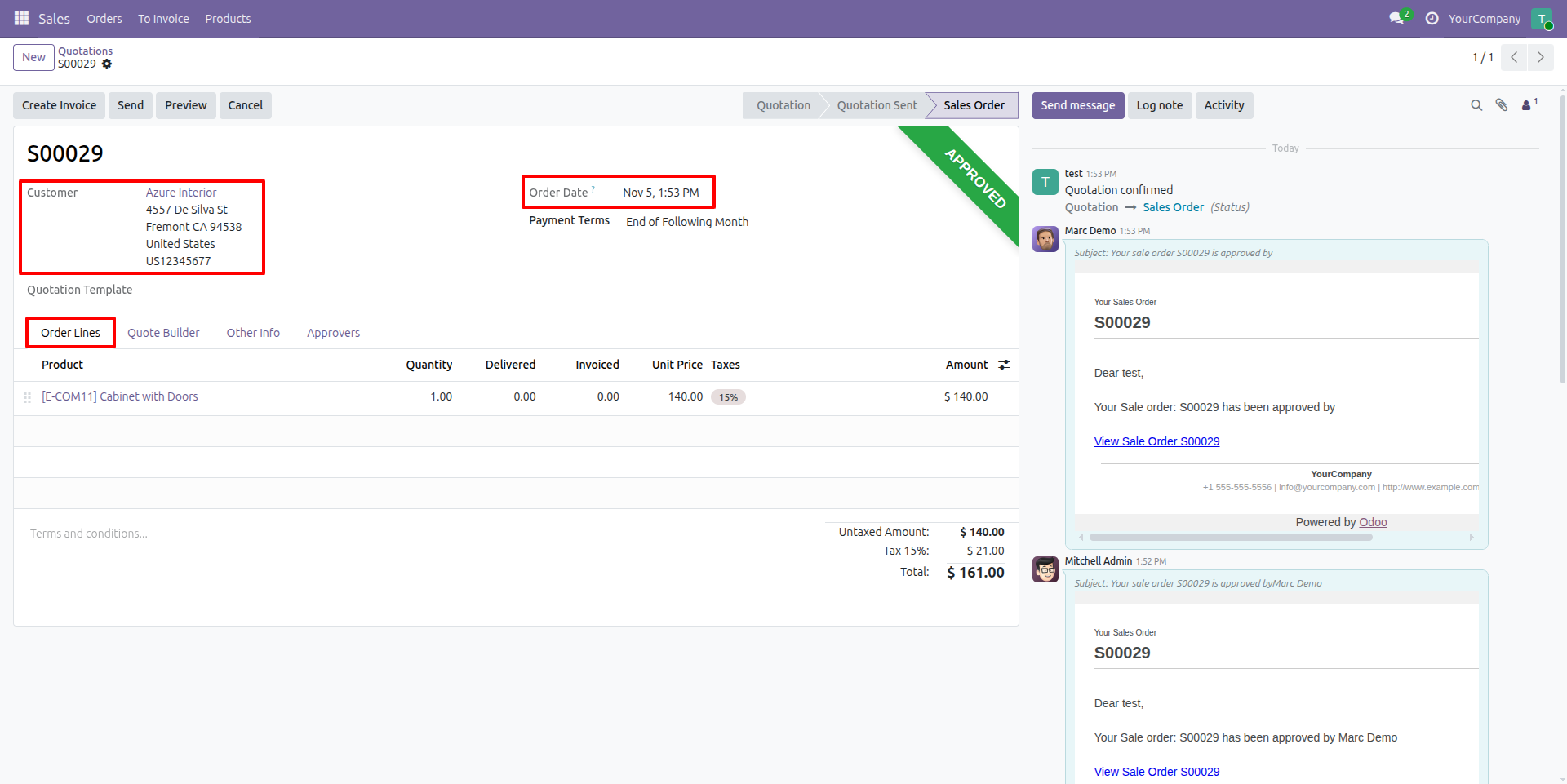Select the Sales Order status stage
1567x784 pixels.
[x=974, y=105]
